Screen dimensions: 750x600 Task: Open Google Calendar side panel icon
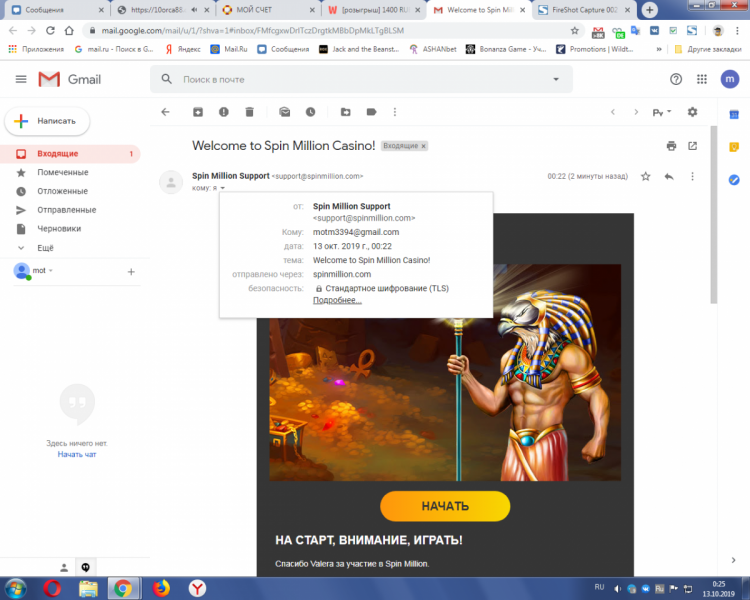pos(734,114)
